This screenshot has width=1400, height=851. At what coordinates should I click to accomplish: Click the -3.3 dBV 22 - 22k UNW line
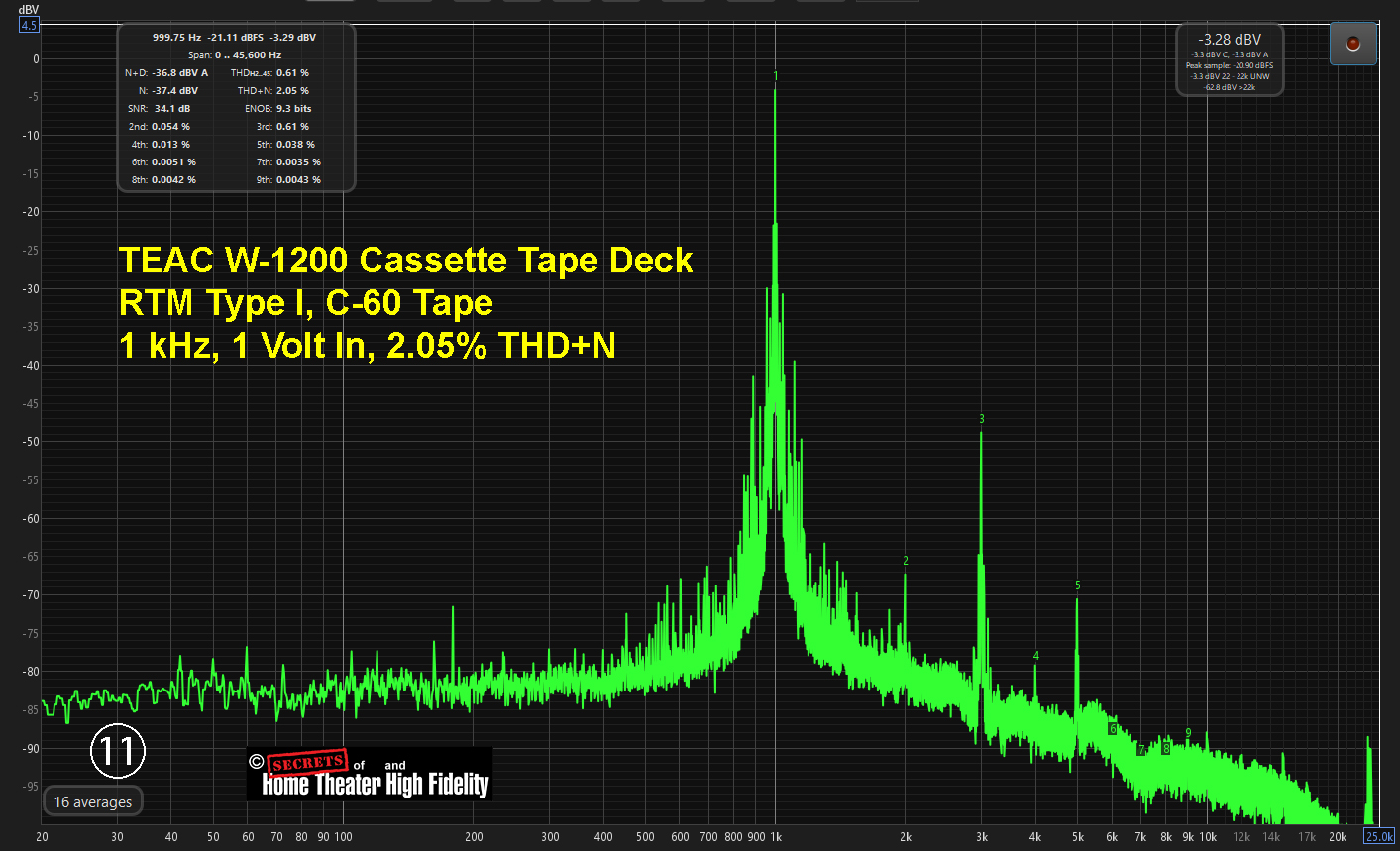point(1230,77)
